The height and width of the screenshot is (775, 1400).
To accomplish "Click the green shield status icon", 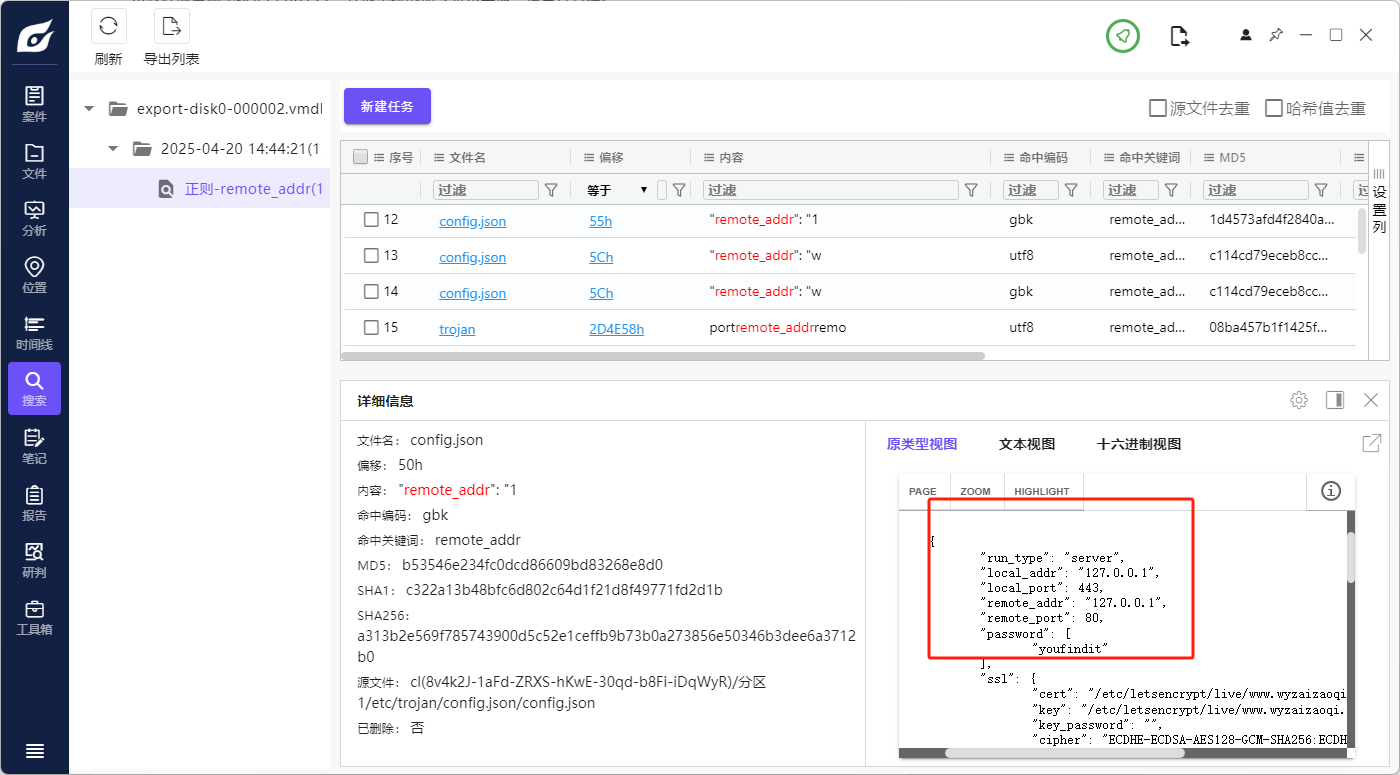I will tap(1123, 36).
